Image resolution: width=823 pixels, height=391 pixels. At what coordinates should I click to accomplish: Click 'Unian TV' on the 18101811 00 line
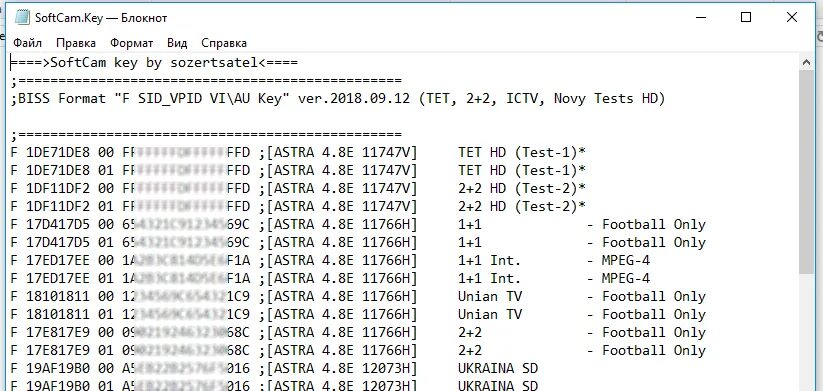(x=490, y=297)
